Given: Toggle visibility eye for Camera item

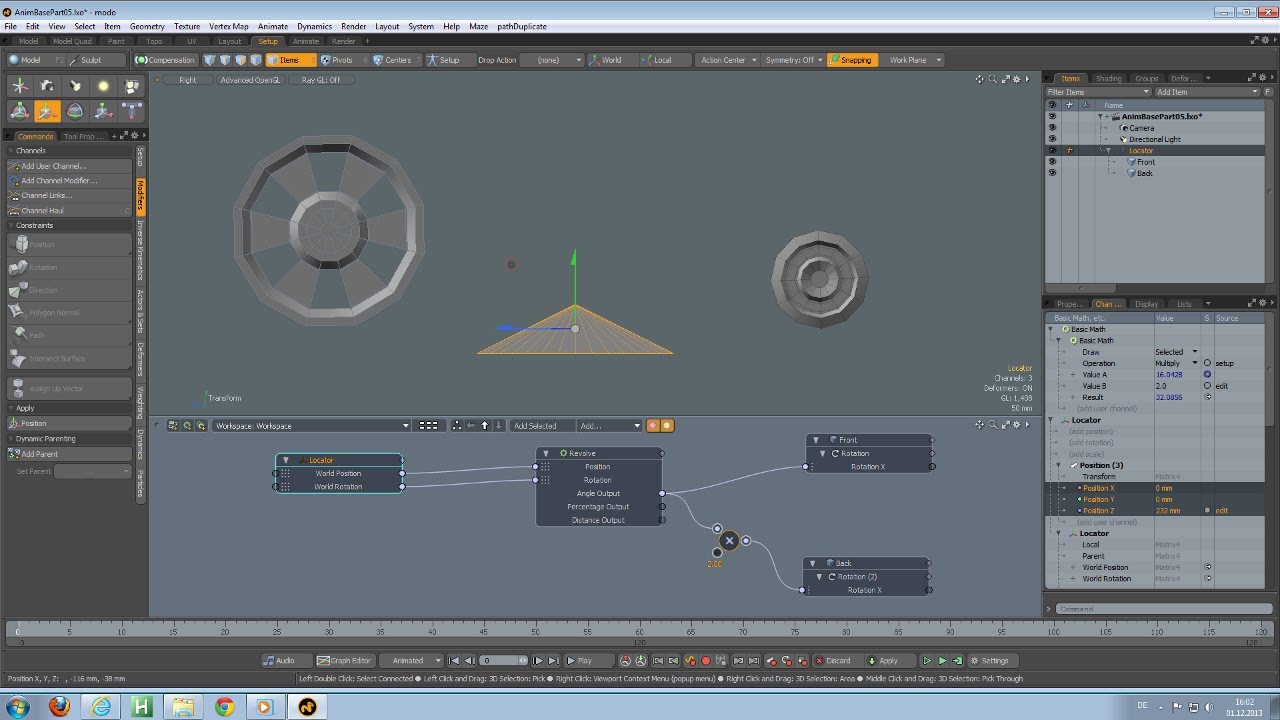Looking at the screenshot, I should [x=1052, y=128].
